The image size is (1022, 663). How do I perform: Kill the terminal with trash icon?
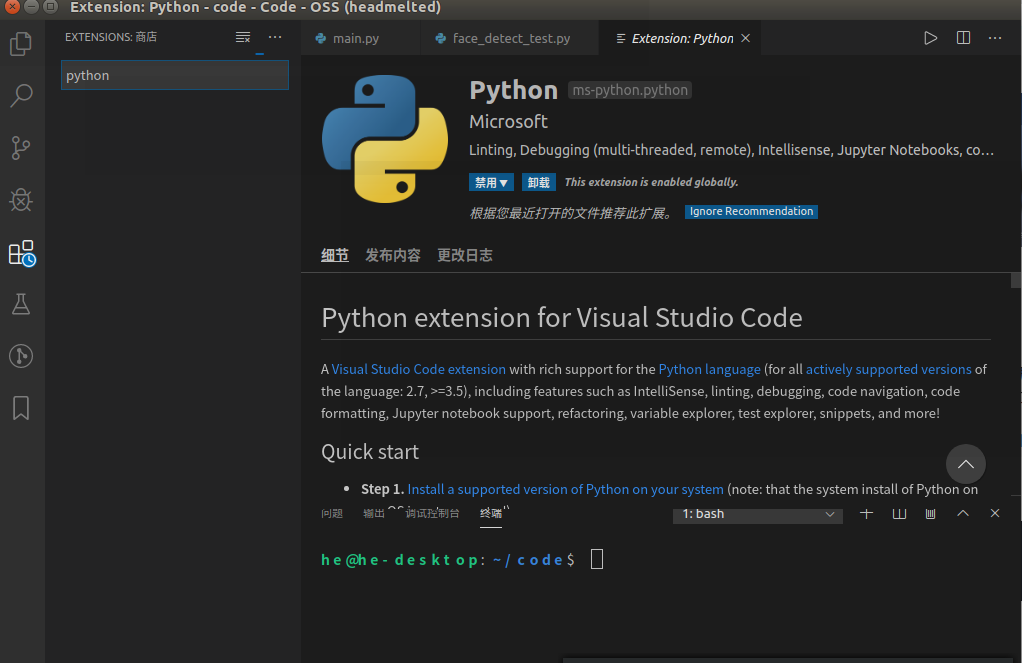point(931,513)
